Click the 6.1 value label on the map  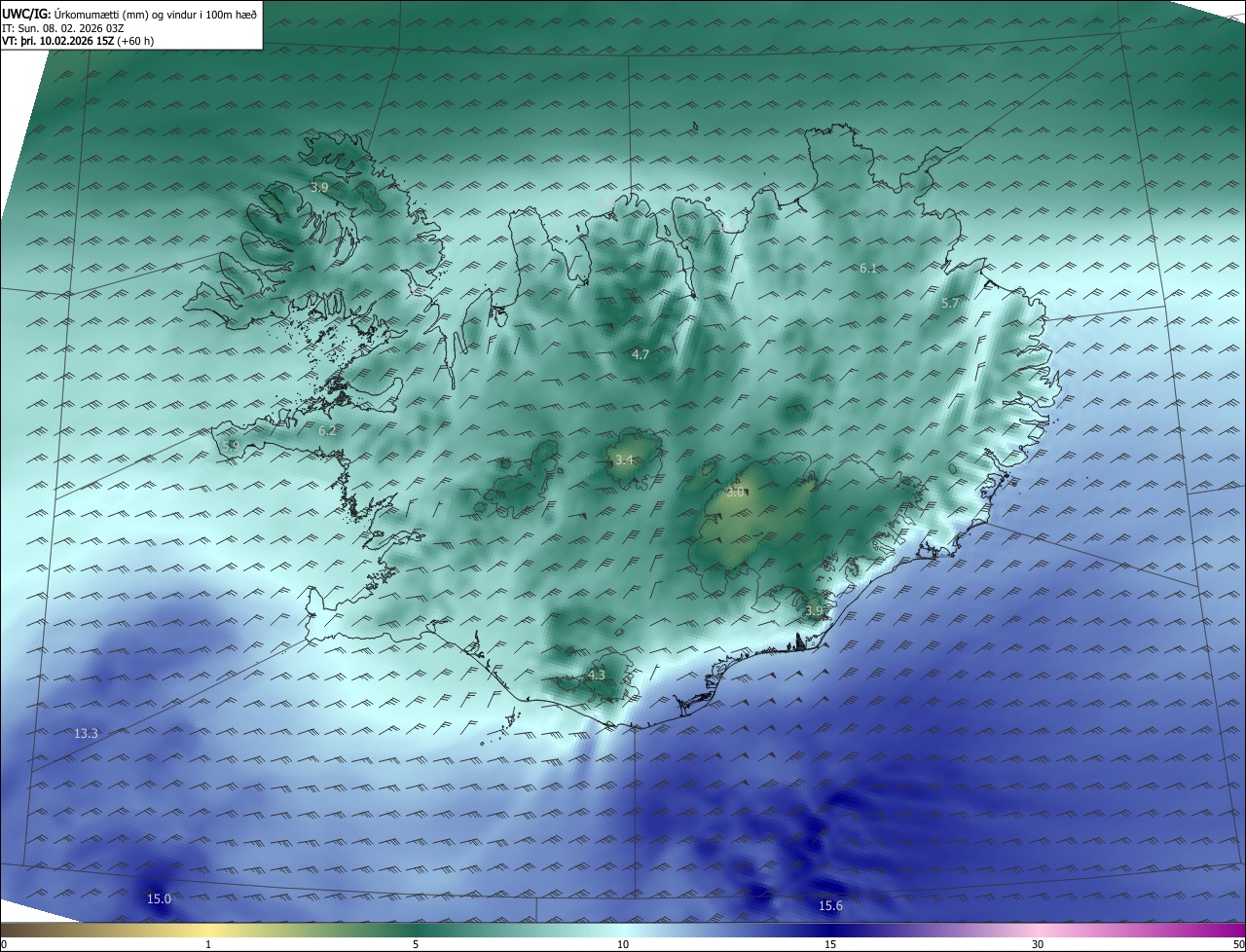(868, 268)
